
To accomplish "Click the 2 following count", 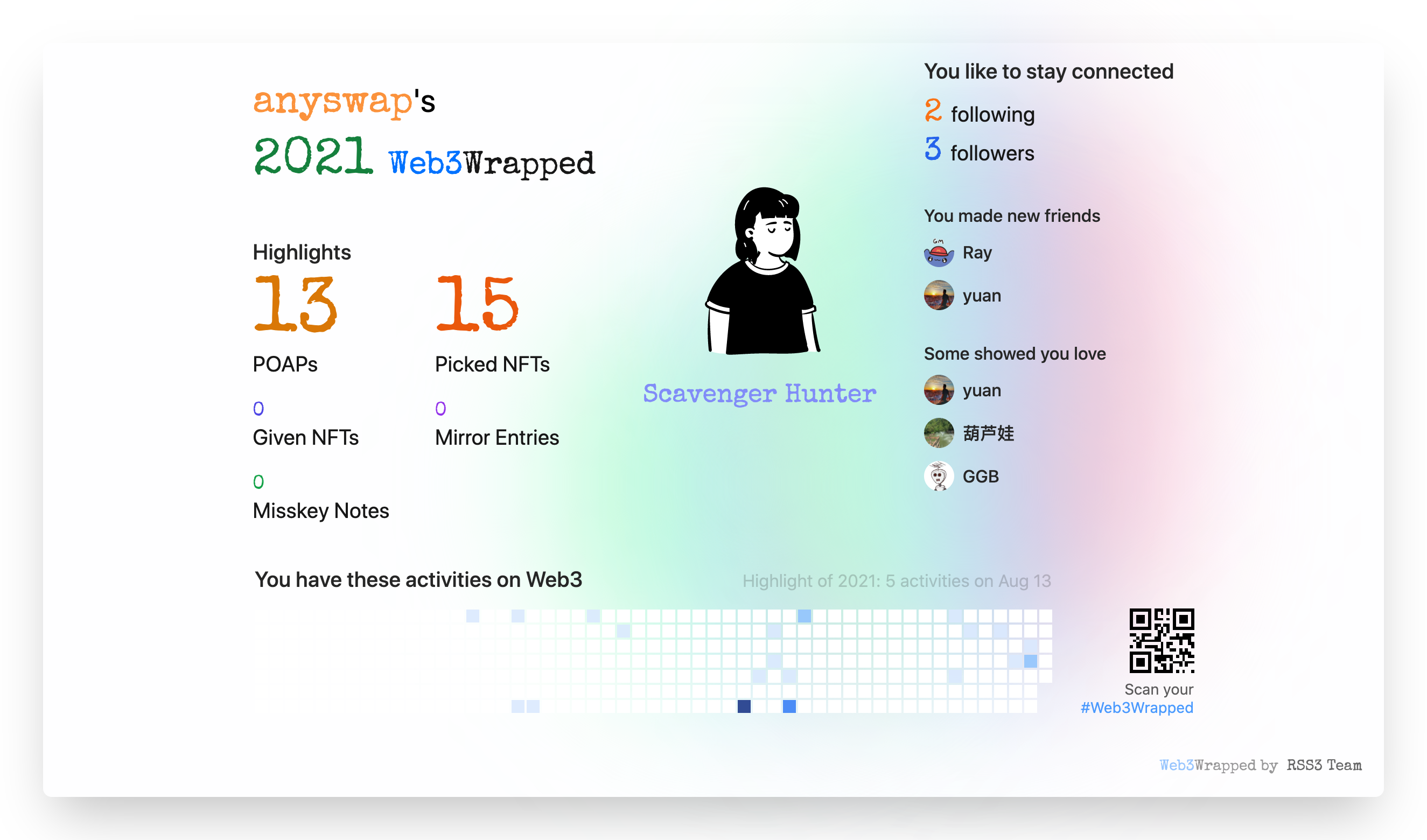I will (x=933, y=110).
